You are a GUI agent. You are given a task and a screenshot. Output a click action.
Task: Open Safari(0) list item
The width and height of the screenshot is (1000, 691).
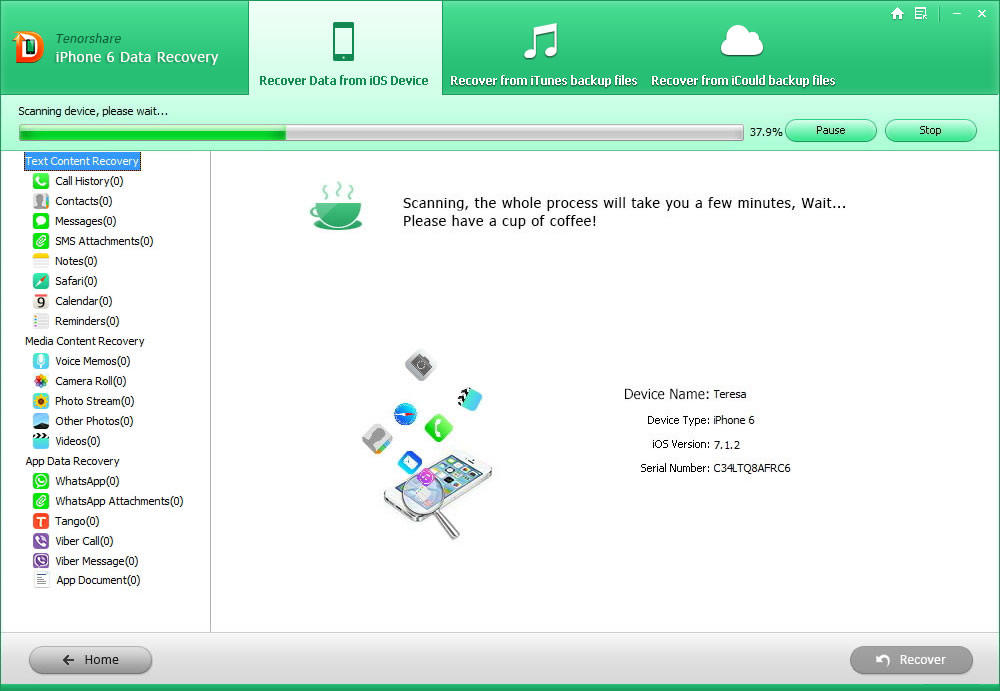pos(76,281)
